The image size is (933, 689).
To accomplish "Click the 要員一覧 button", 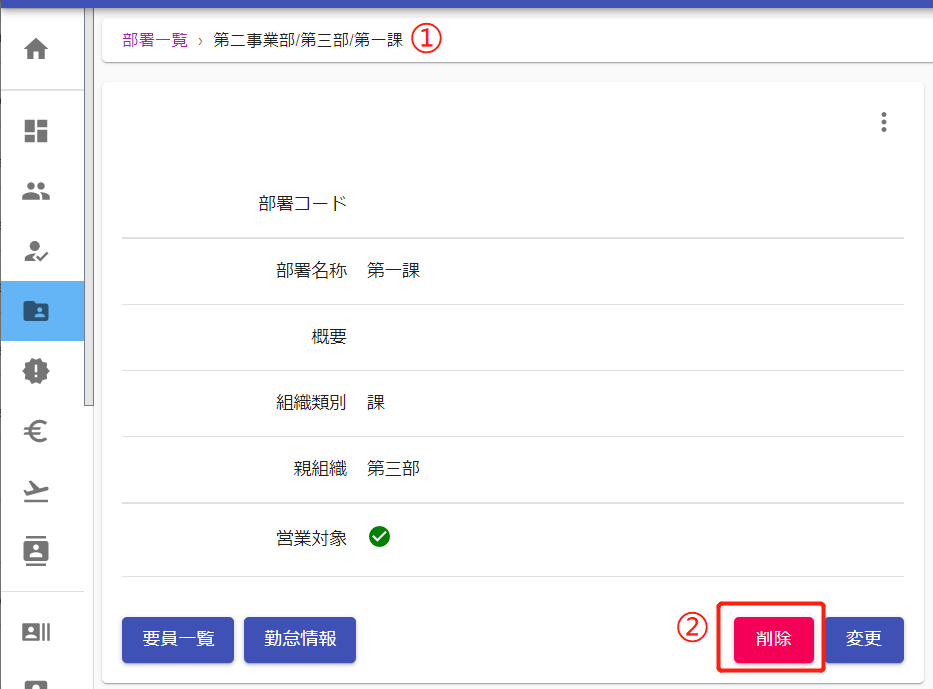I will (x=178, y=640).
